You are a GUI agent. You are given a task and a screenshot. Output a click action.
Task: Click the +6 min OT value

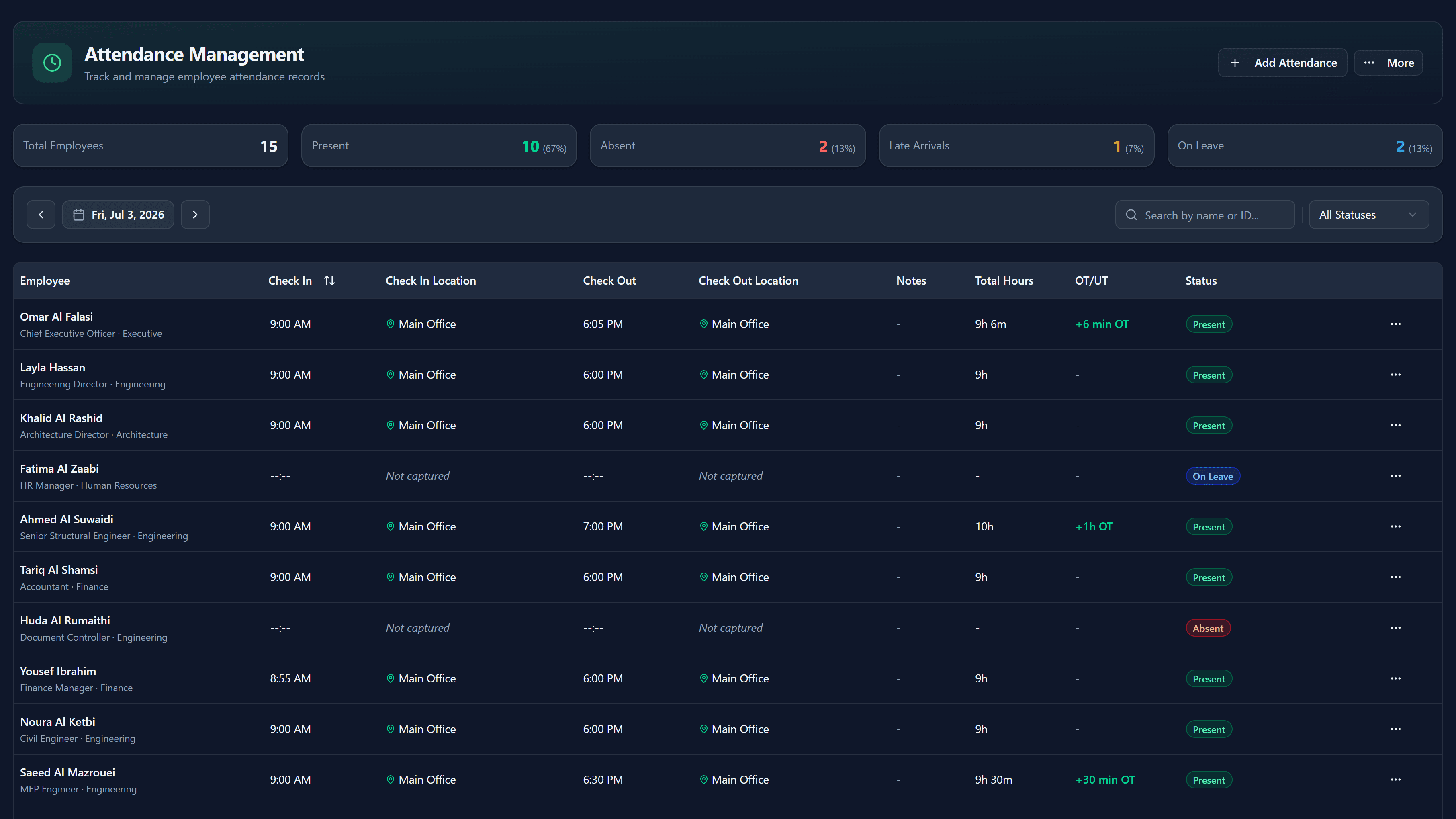[1102, 324]
